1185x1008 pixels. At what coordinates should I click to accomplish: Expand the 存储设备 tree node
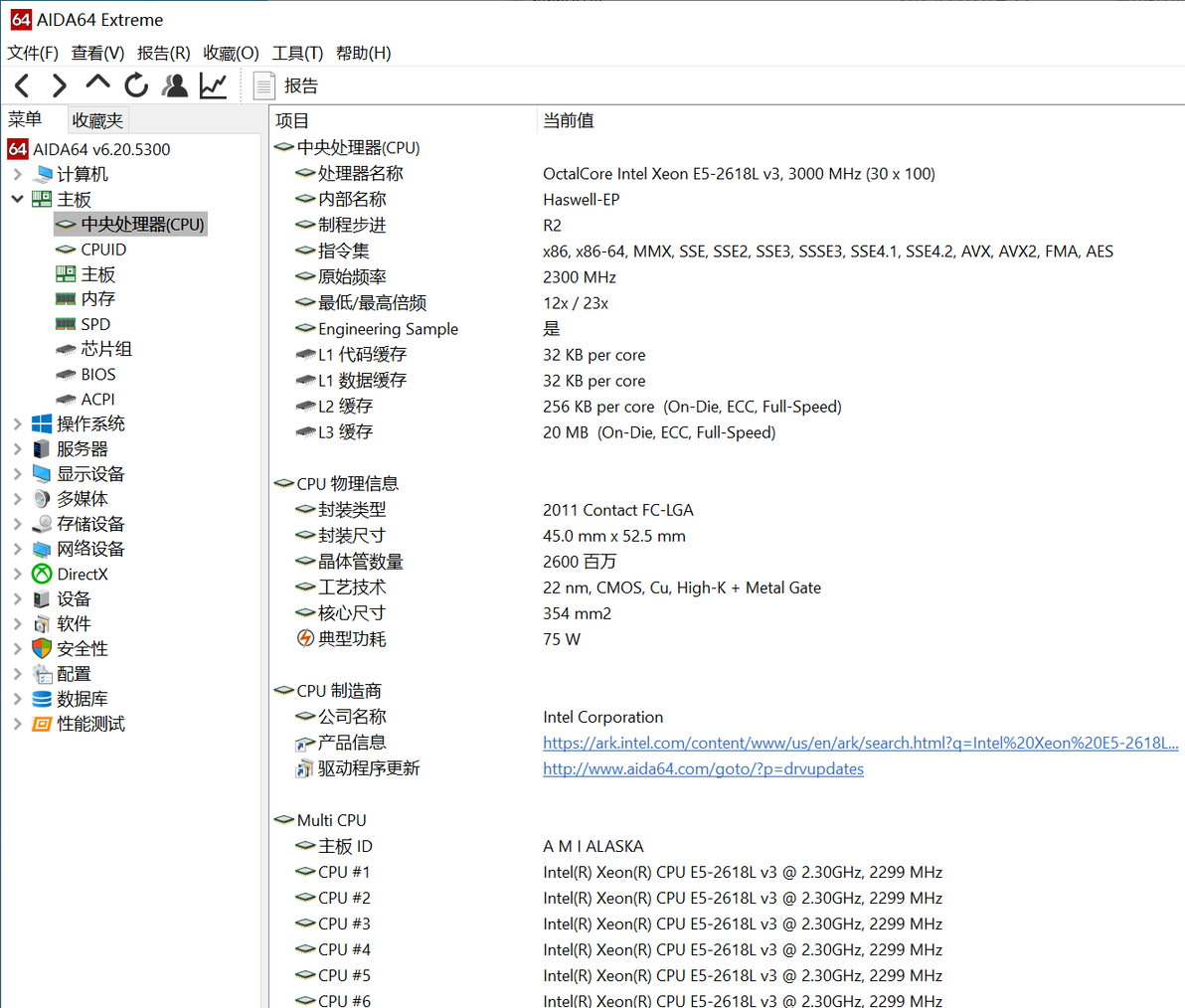[17, 524]
